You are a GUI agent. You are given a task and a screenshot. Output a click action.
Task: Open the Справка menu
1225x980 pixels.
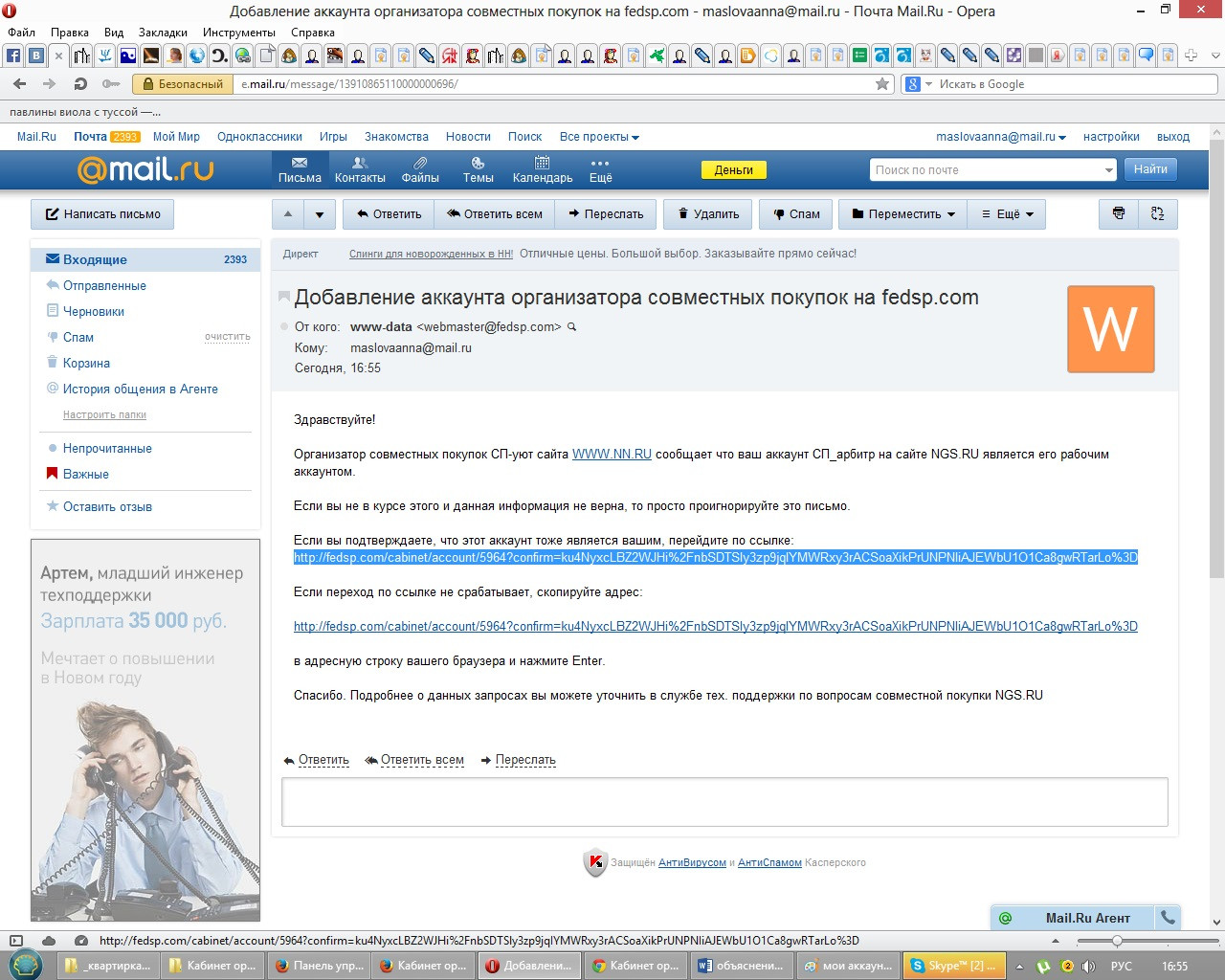coord(312,32)
